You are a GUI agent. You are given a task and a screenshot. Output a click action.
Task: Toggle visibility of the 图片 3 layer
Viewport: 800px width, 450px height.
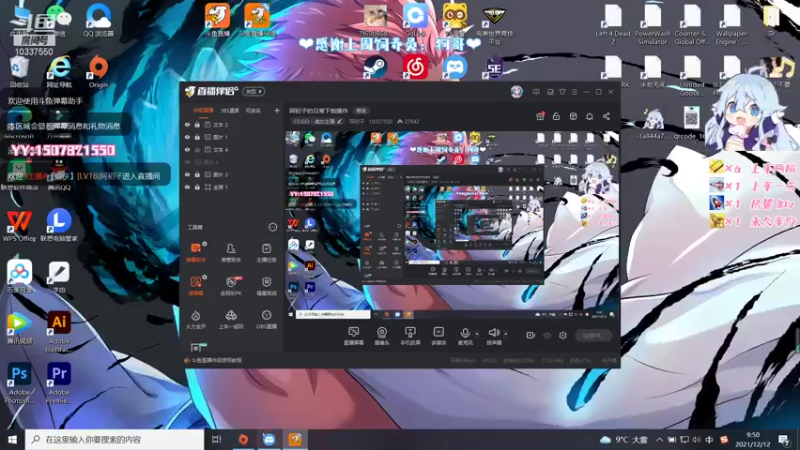[187, 174]
